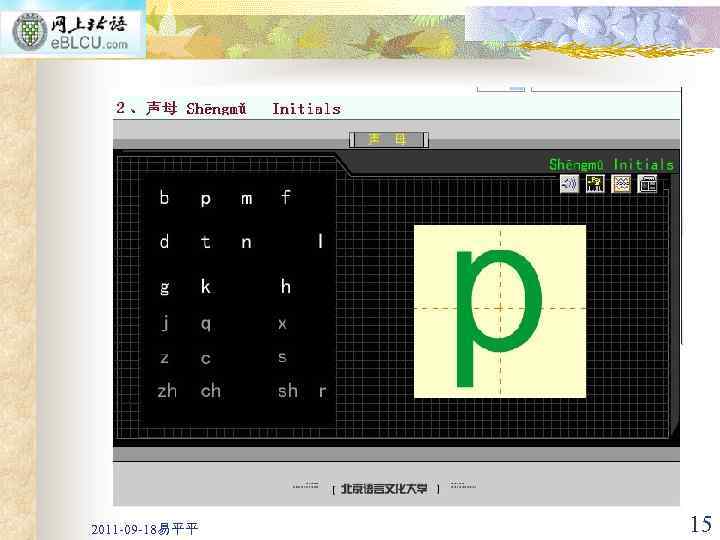The image size is (720, 540).
Task: Click the eBLCU.com logo
Action: (72, 32)
